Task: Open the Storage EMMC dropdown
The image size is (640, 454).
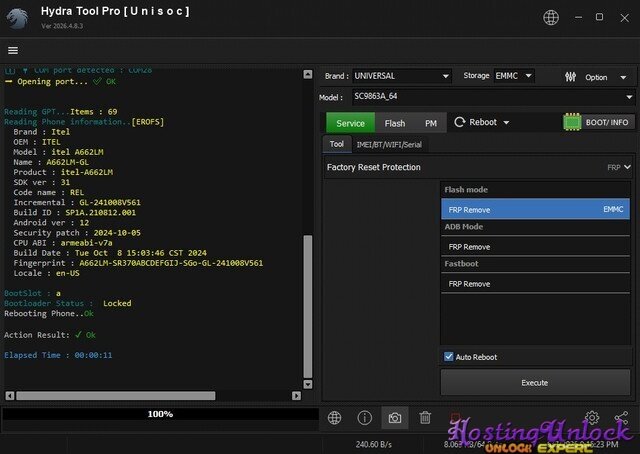Action: pos(513,76)
